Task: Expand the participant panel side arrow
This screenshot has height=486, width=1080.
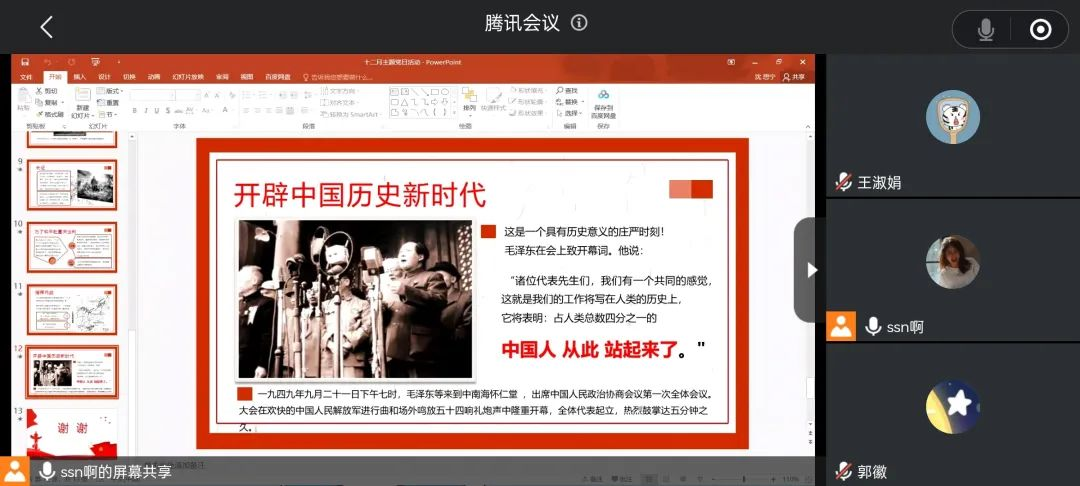Action: (x=811, y=270)
